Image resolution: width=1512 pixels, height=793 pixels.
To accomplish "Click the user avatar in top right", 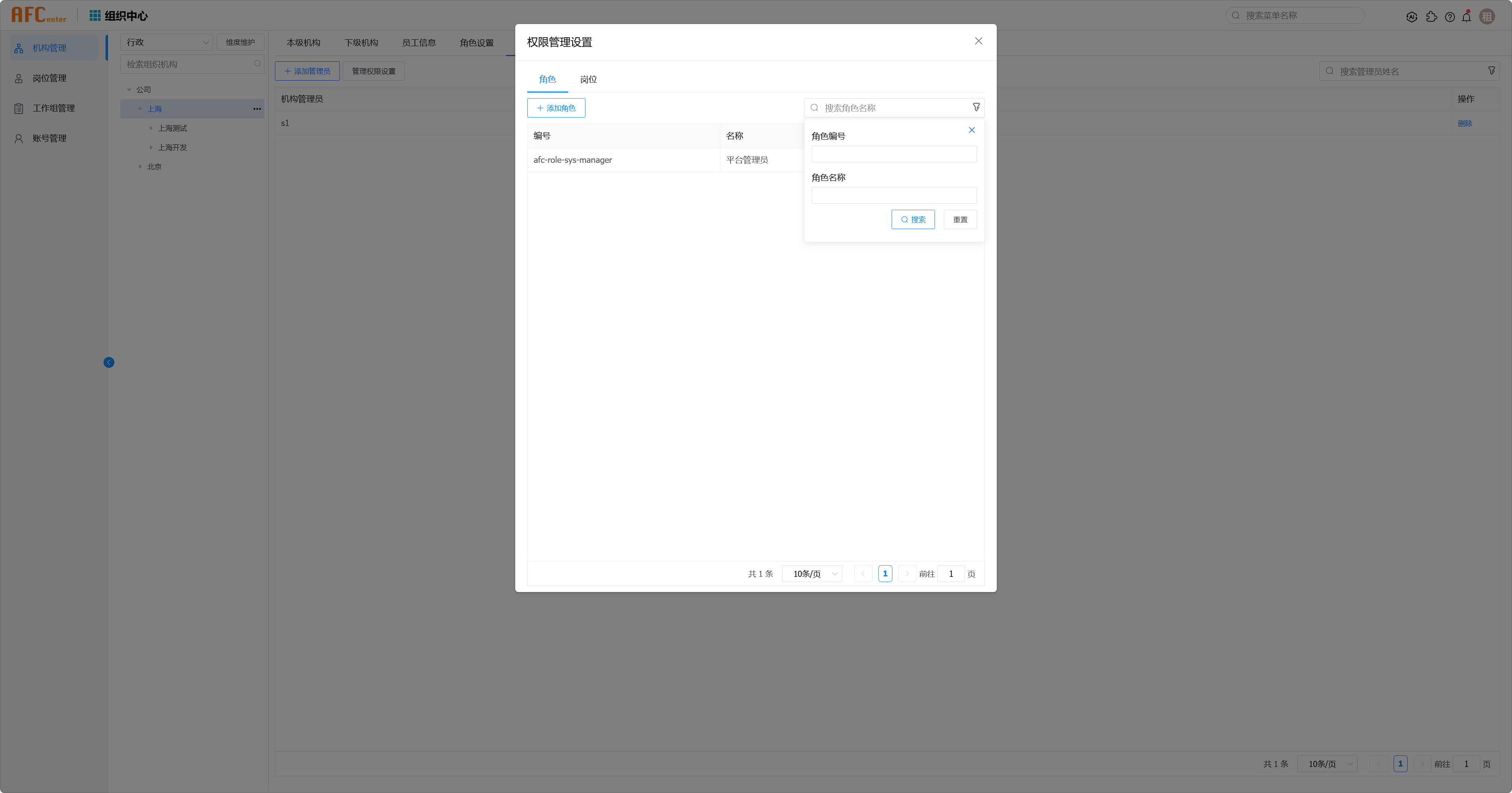I will [x=1487, y=17].
